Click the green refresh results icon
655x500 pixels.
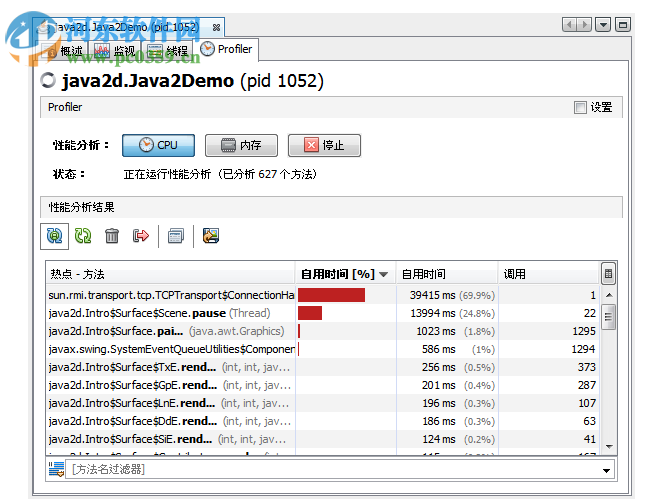click(83, 236)
